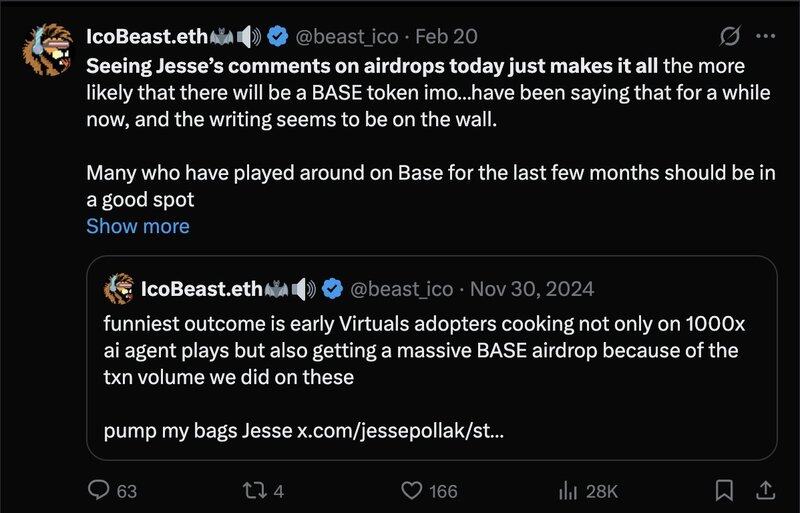Click the quoted tweet's IcoBeast.eth name
The width and height of the screenshot is (800, 513).
point(202,289)
